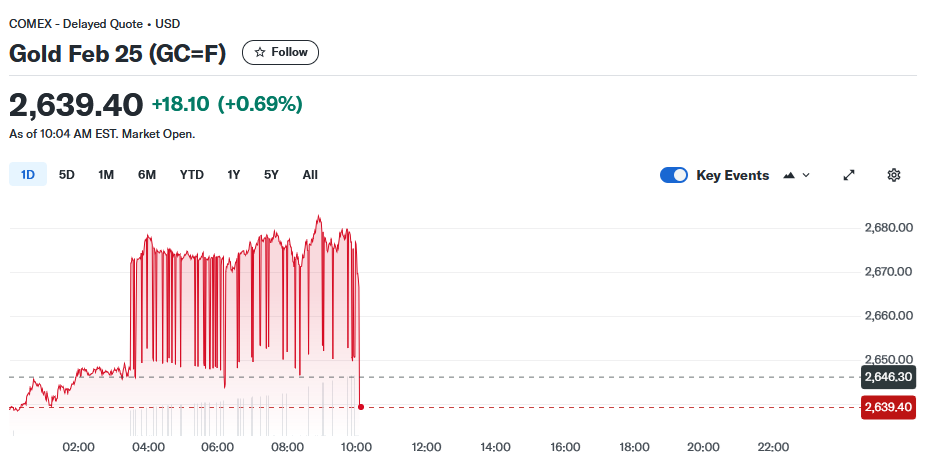Toggle the Key Events switch
This screenshot has width=932, height=466.
673,175
